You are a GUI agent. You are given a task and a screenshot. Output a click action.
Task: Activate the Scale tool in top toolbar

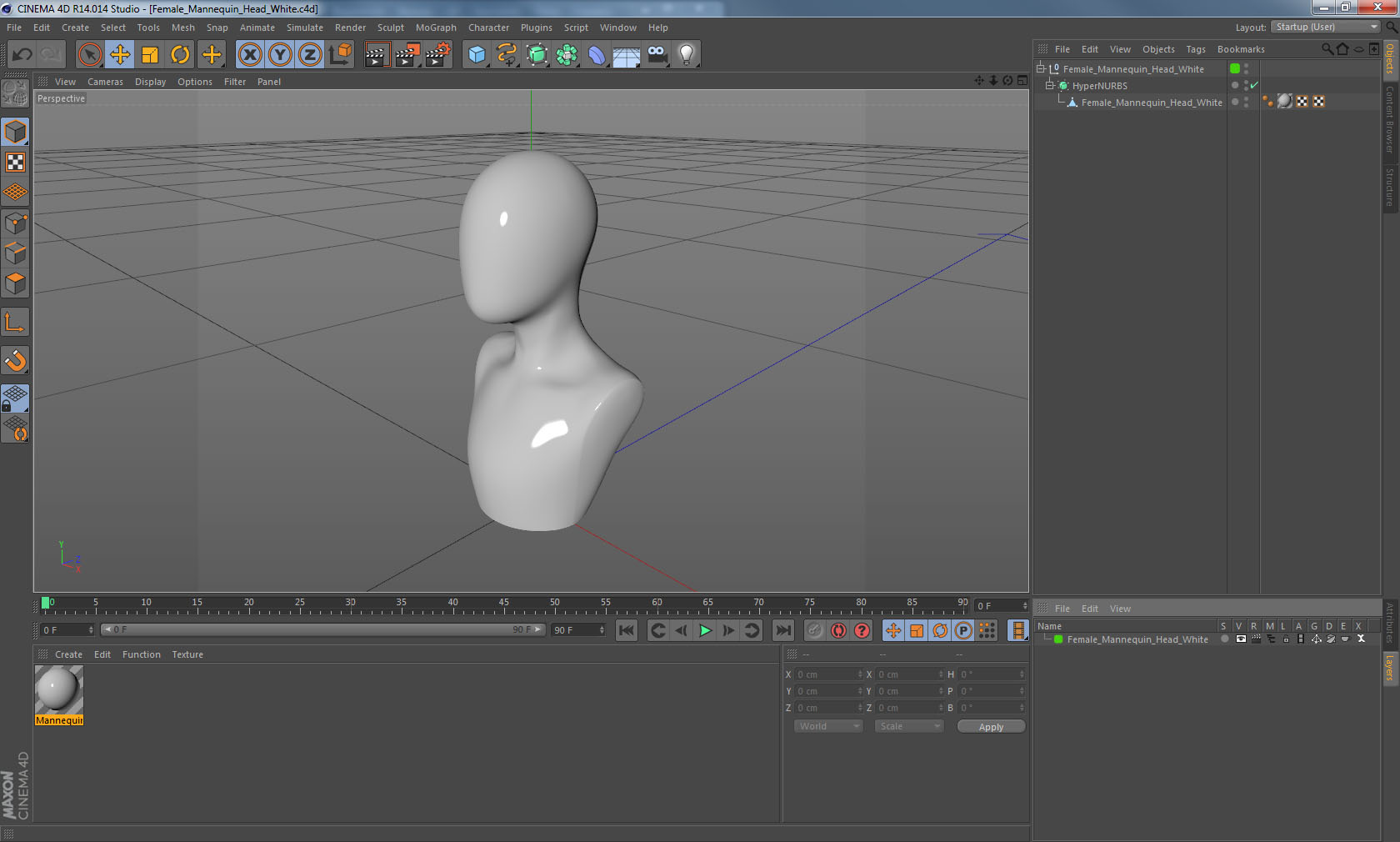tap(150, 55)
